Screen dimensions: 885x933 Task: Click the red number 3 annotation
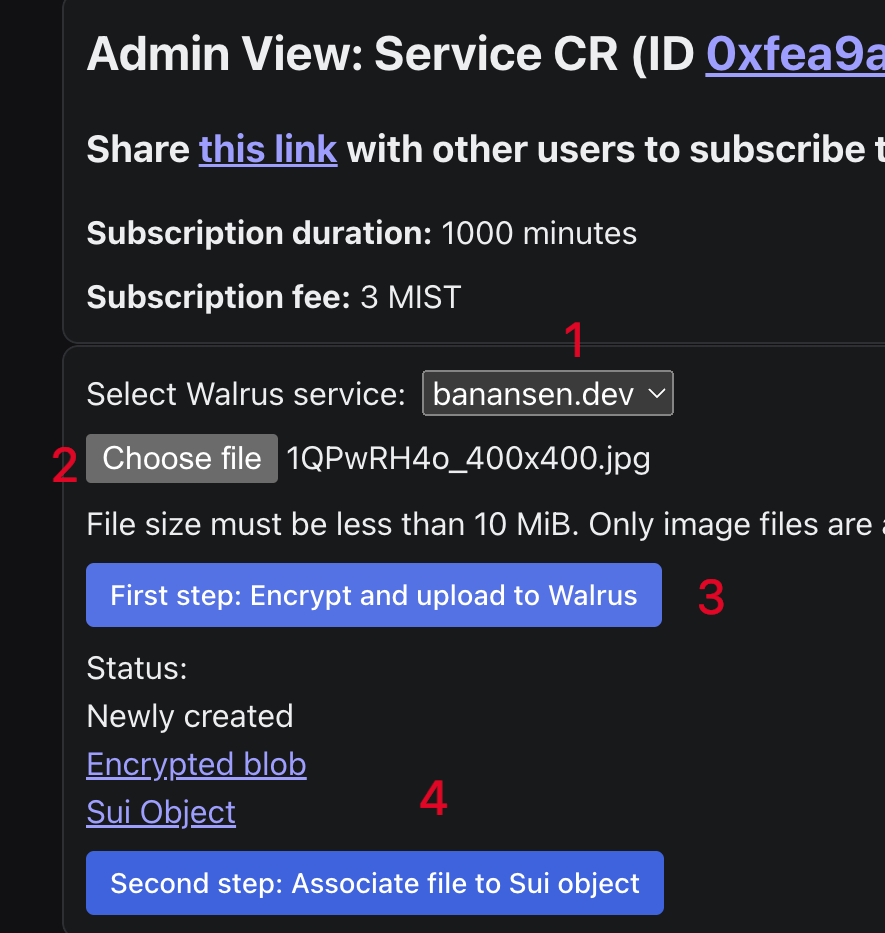click(710, 598)
